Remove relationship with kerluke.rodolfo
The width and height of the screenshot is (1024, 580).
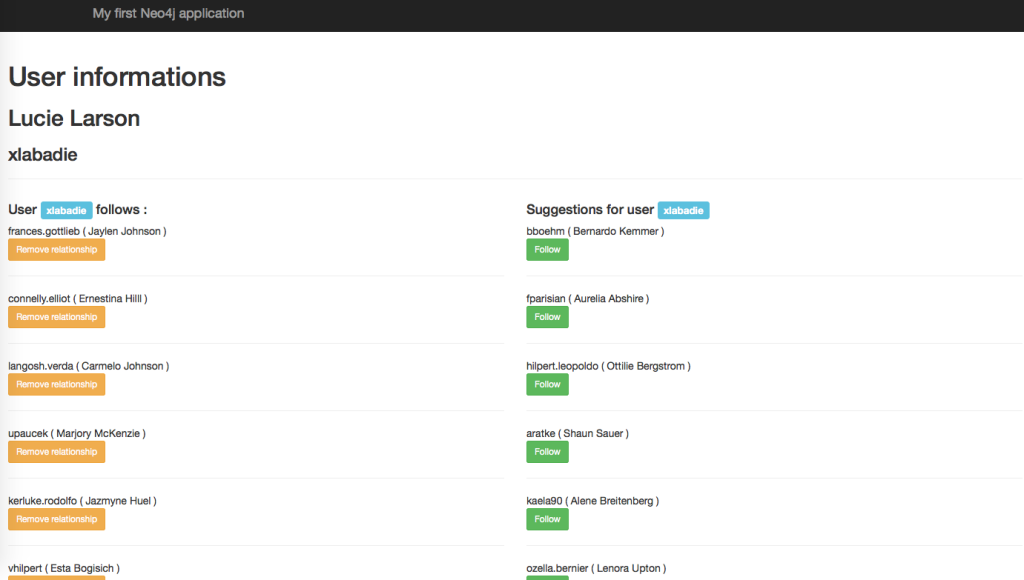(56, 518)
